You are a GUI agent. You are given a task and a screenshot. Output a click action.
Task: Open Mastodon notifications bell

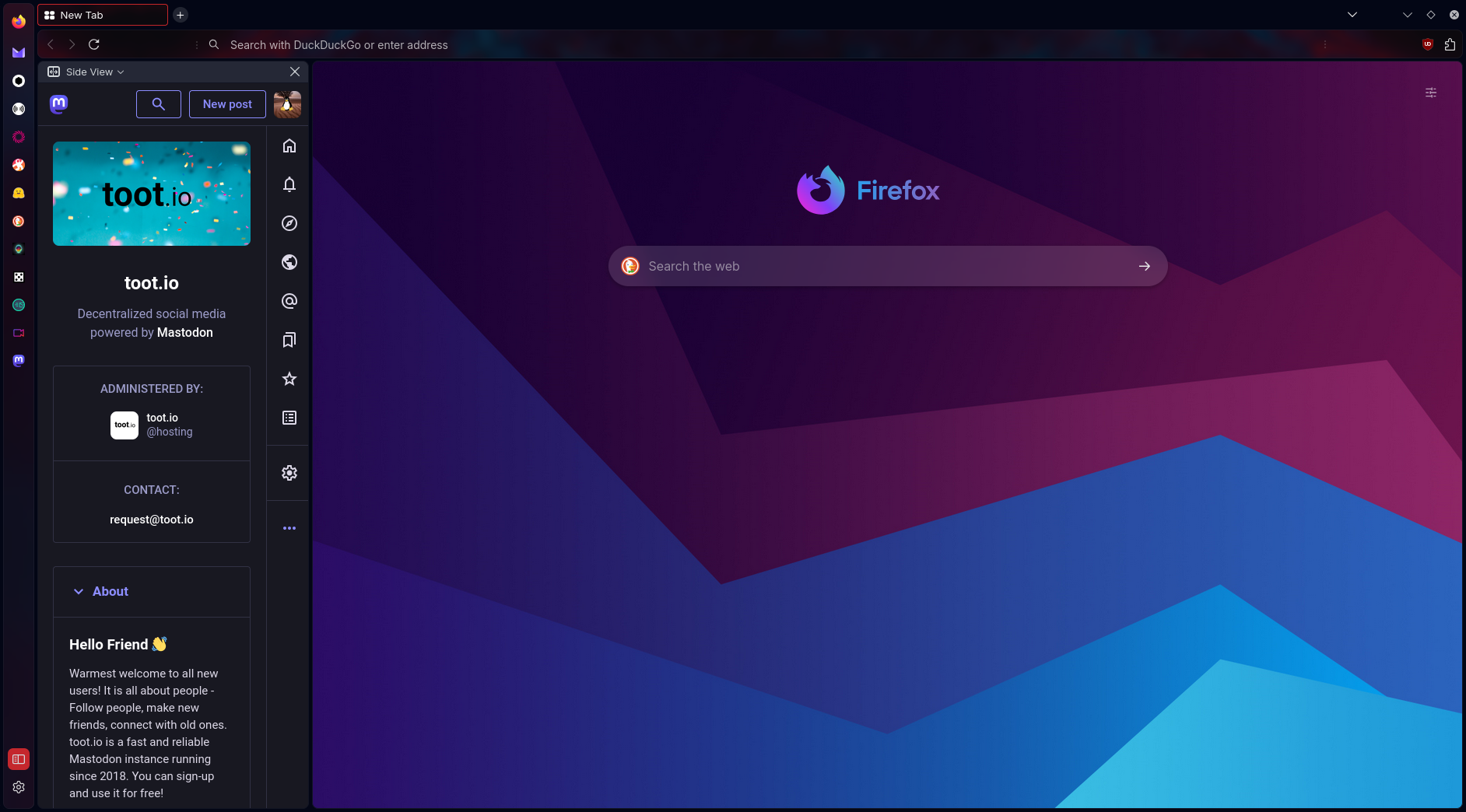coord(289,184)
